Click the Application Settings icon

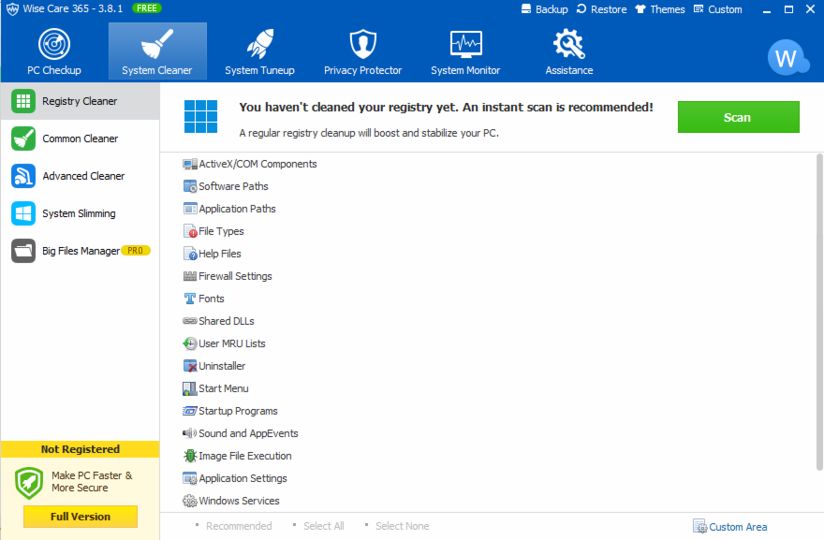(190, 478)
